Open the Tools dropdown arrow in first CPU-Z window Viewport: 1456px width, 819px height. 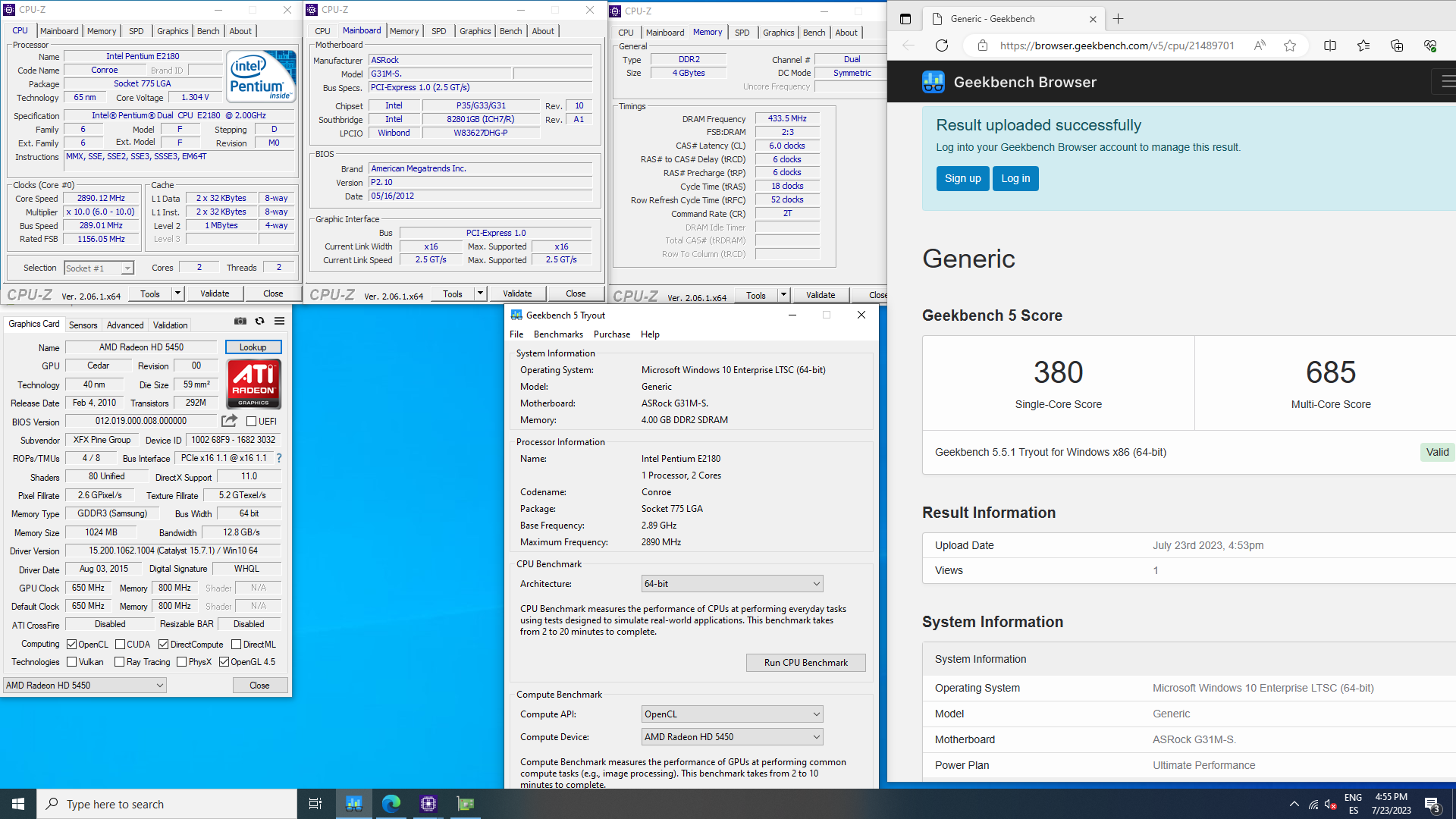tap(177, 293)
